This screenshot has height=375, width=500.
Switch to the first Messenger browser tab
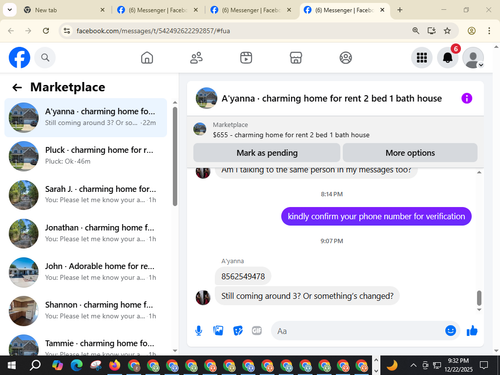(x=157, y=10)
